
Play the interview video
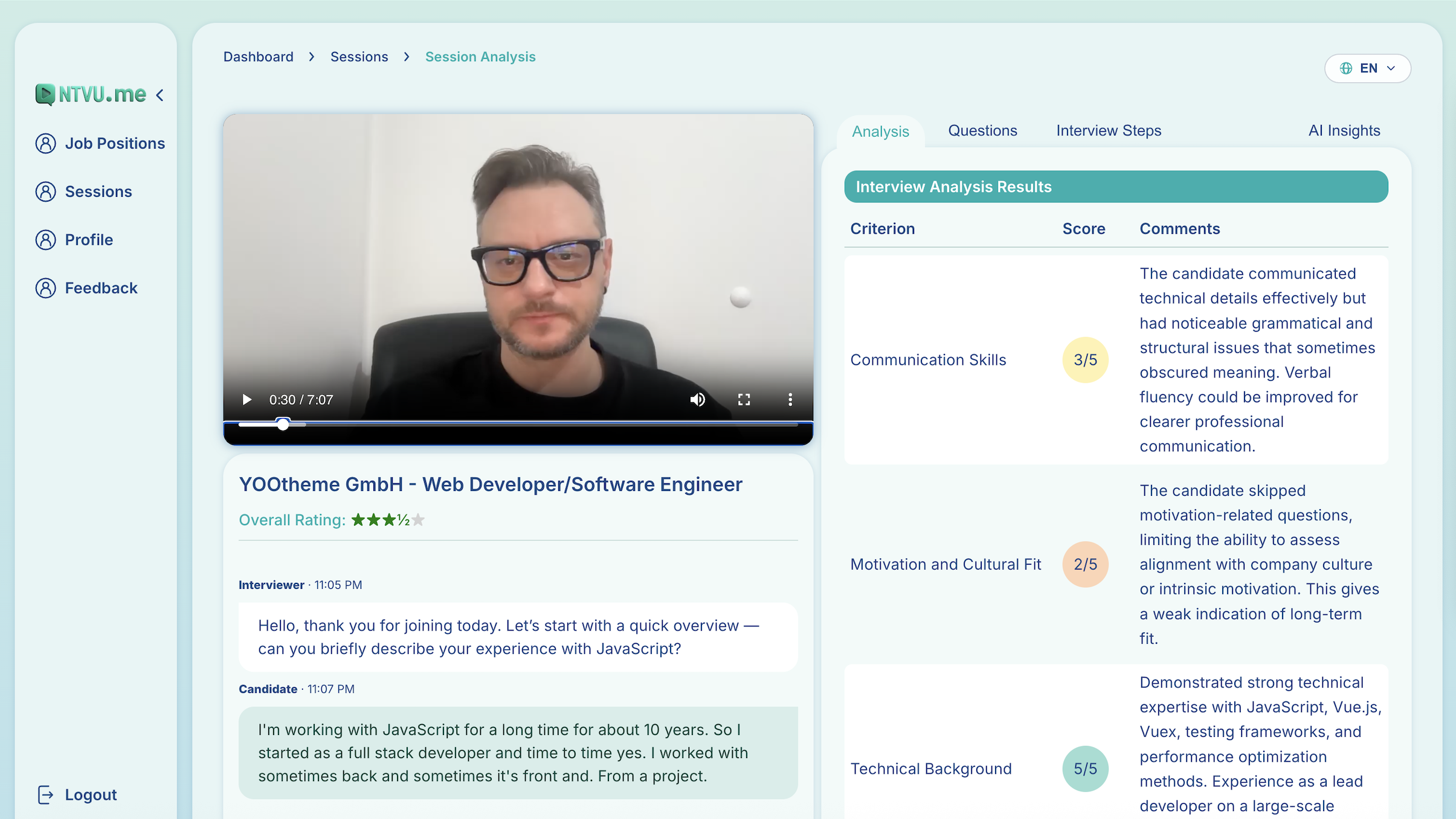pos(246,400)
